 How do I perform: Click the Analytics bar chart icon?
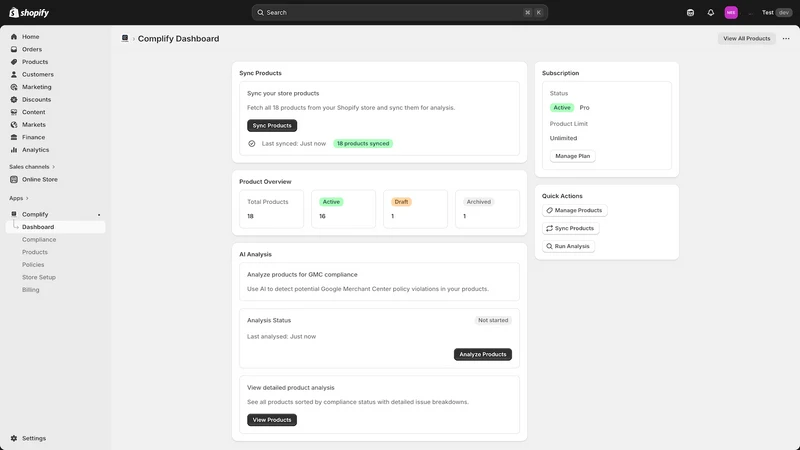point(14,150)
